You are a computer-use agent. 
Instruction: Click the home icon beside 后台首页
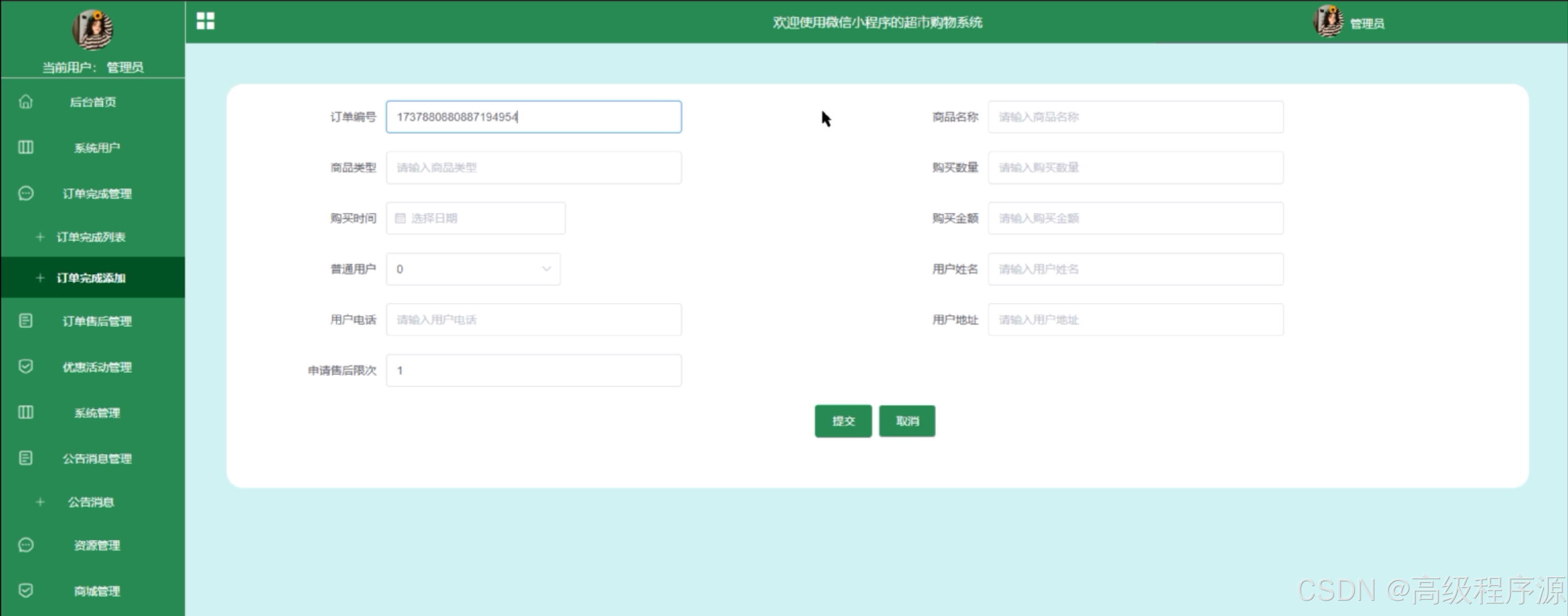26,102
